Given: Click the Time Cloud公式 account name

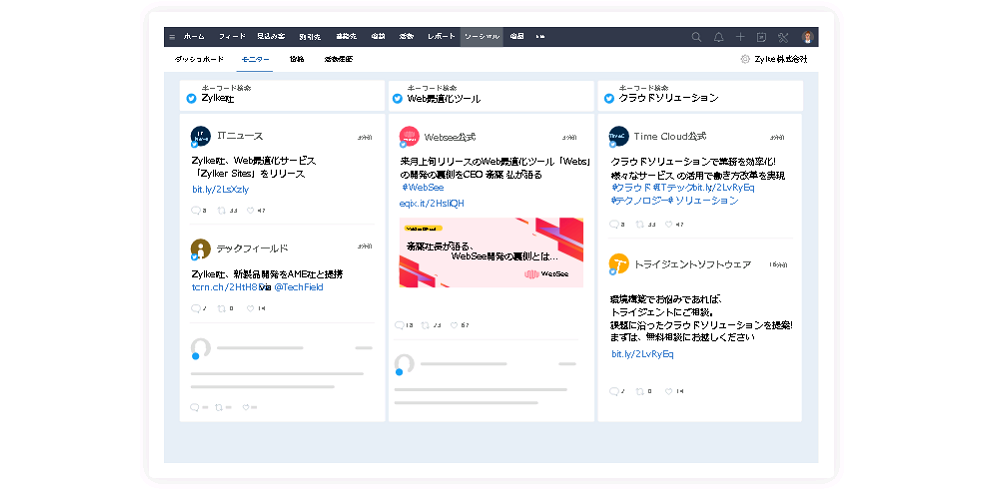Looking at the screenshot, I should point(670,136).
